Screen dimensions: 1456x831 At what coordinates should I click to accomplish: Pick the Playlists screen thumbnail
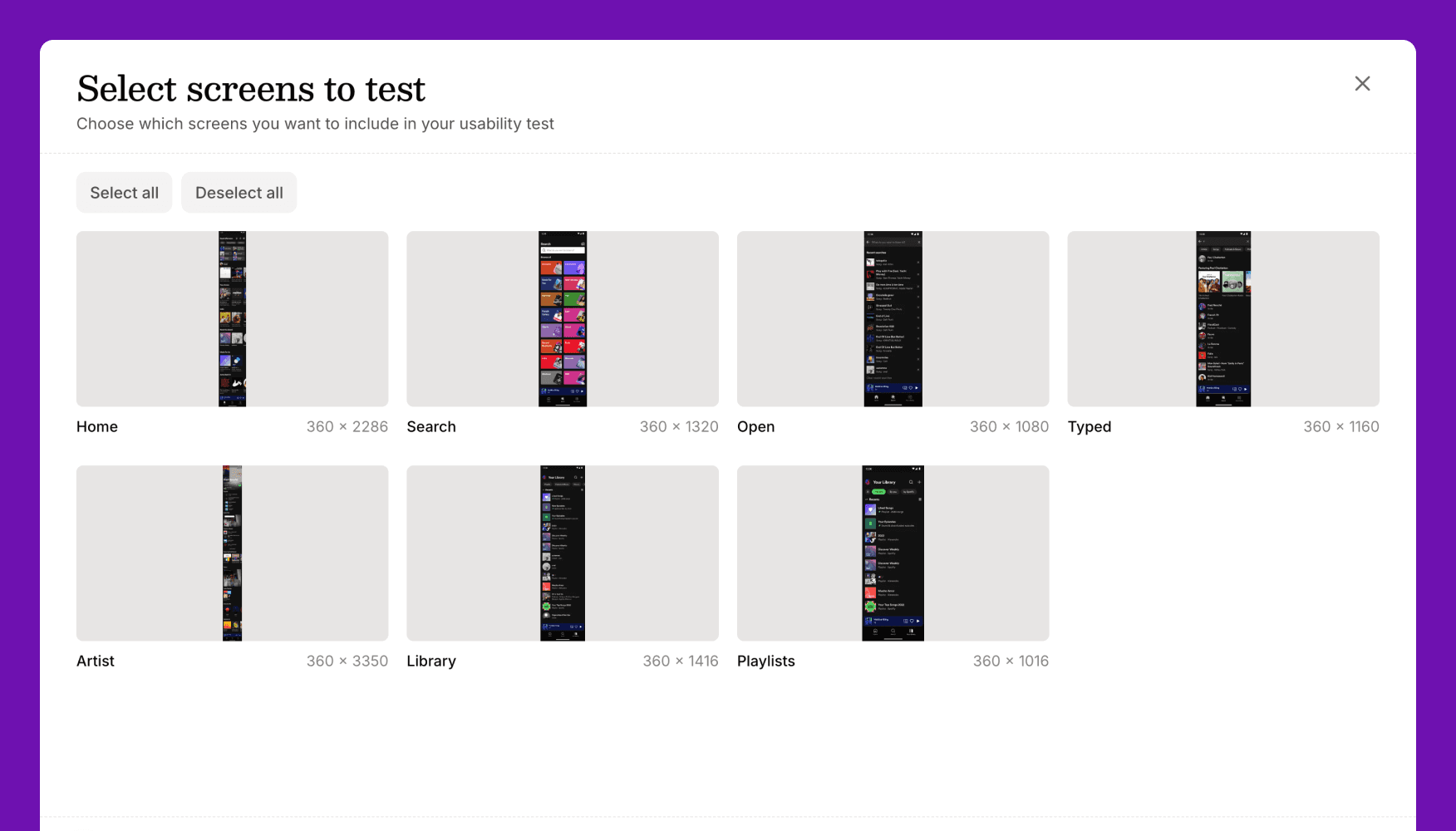coord(893,553)
